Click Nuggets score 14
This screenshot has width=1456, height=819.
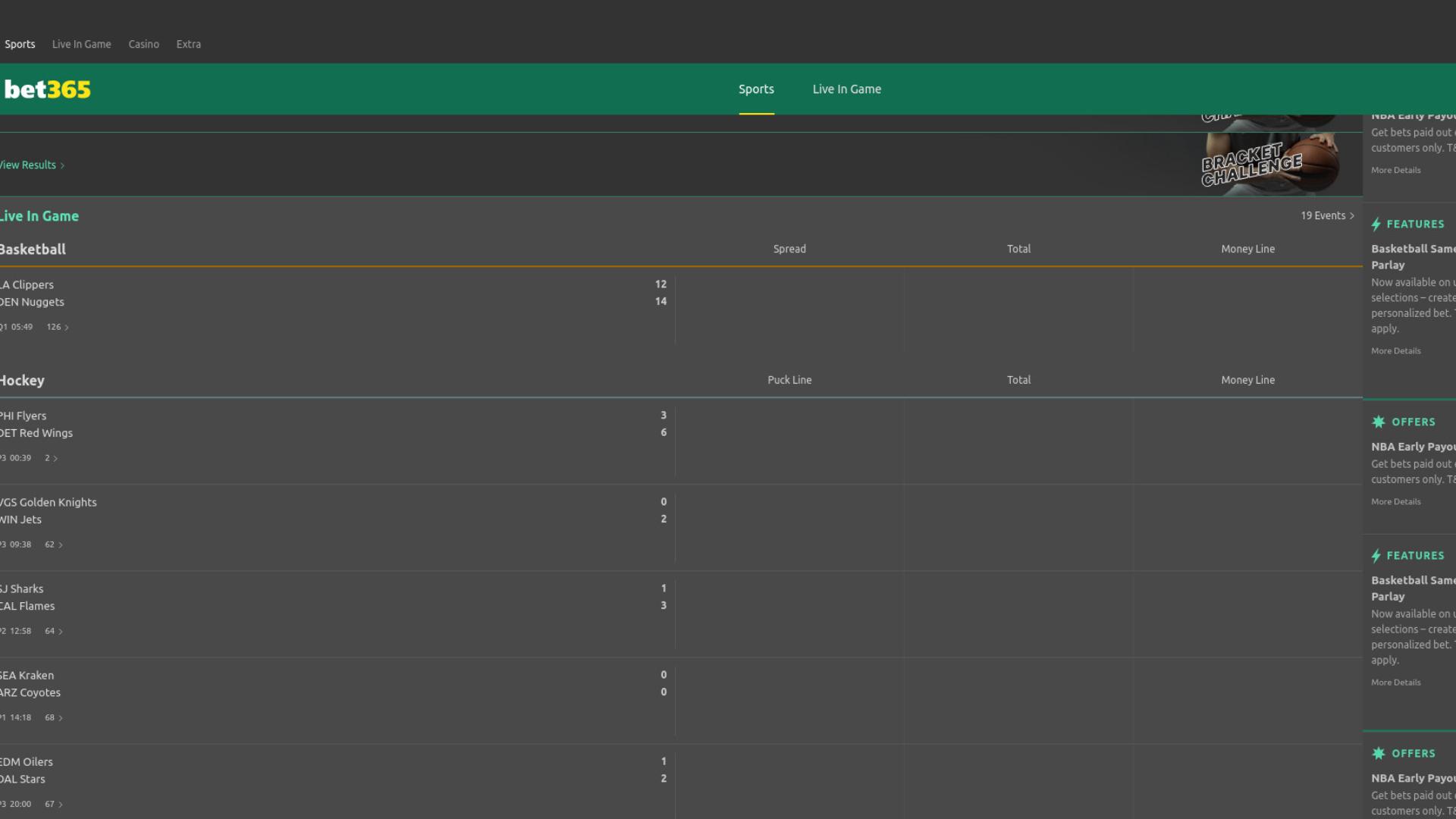[661, 302]
